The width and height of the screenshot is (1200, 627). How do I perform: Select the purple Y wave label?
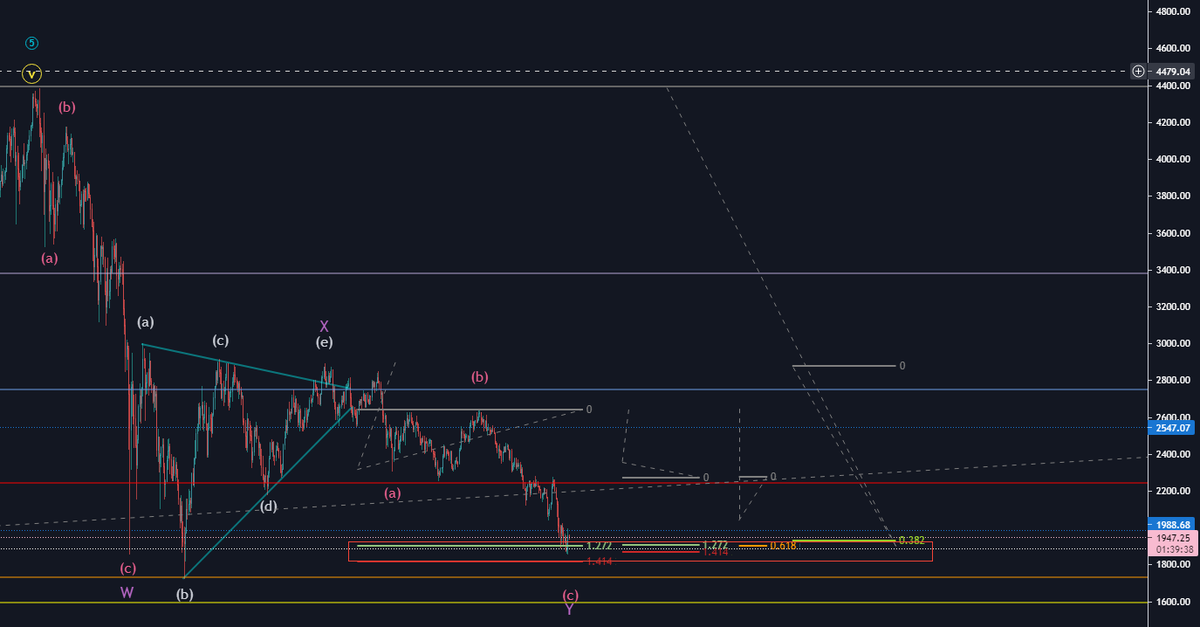569,609
